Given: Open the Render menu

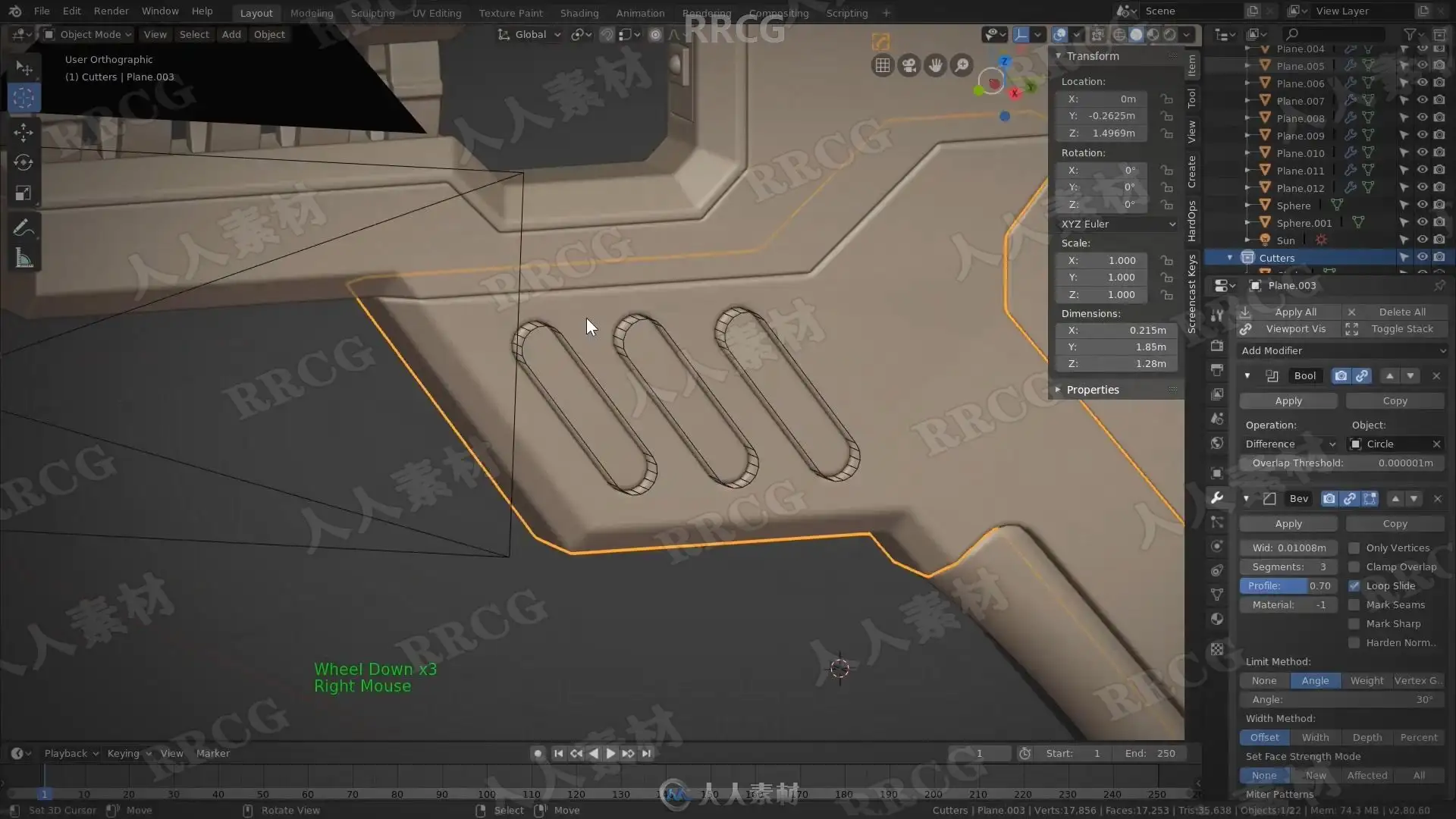Looking at the screenshot, I should point(111,11).
